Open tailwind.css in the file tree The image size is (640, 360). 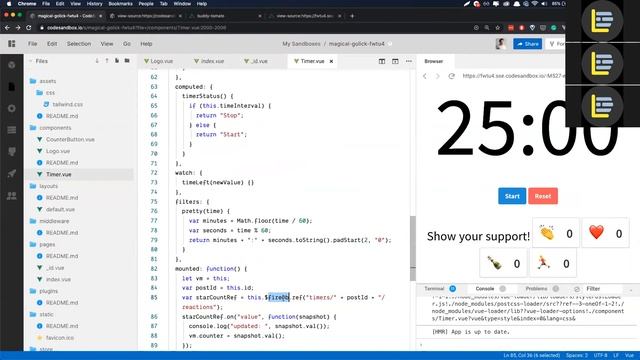click(x=63, y=104)
